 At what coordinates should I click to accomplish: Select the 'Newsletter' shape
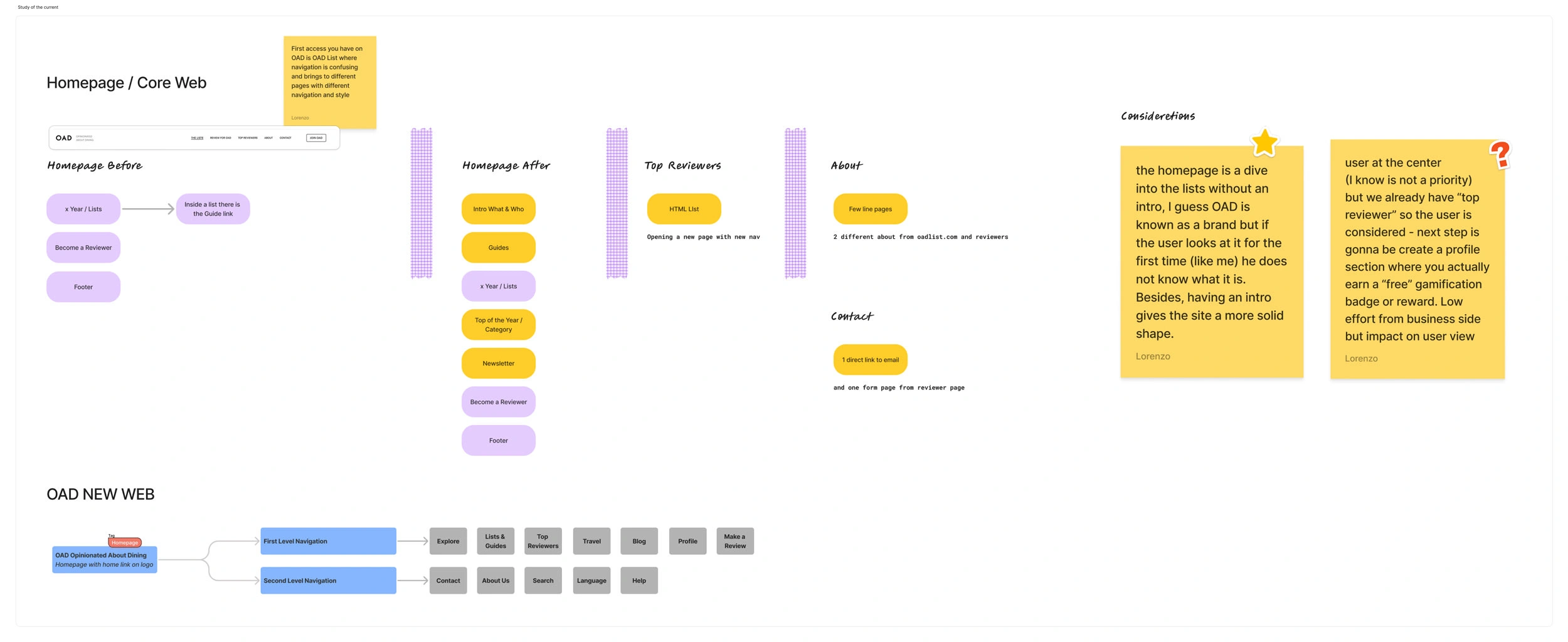tap(499, 364)
